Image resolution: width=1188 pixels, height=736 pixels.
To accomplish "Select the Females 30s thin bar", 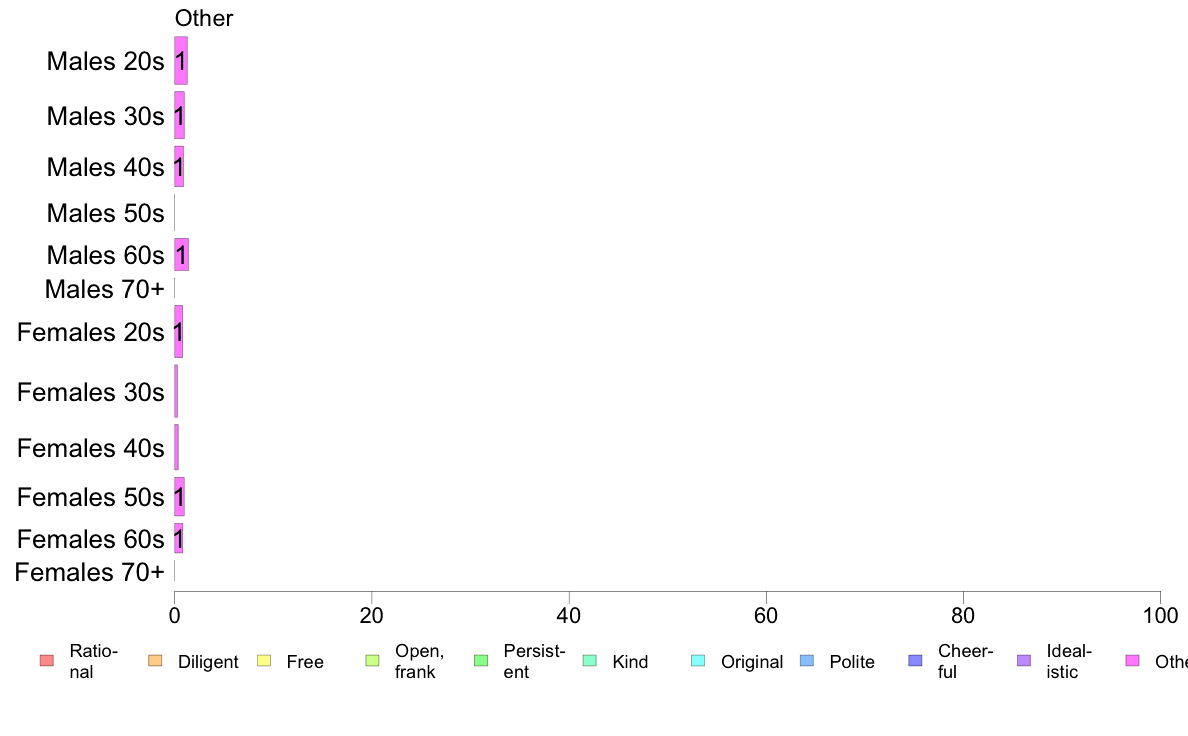I will (x=176, y=391).
